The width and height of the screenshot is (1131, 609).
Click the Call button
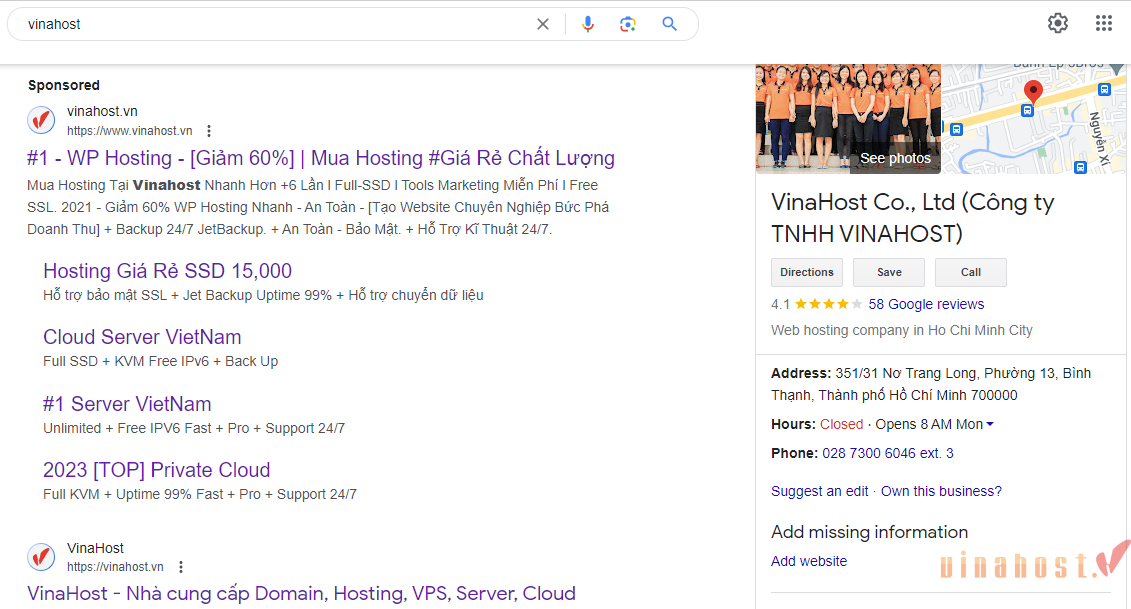click(971, 272)
